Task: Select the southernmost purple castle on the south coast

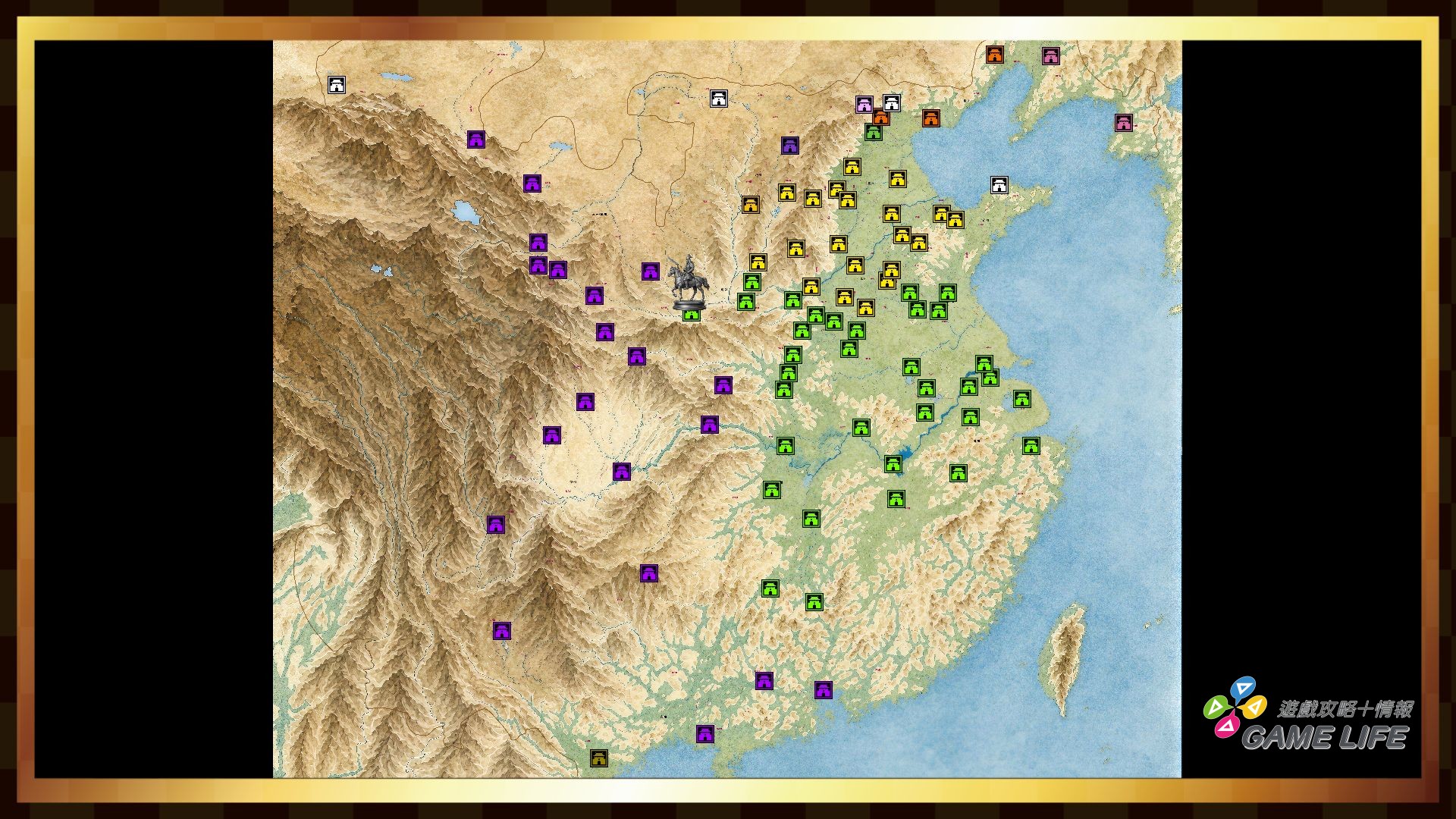Action: [705, 734]
